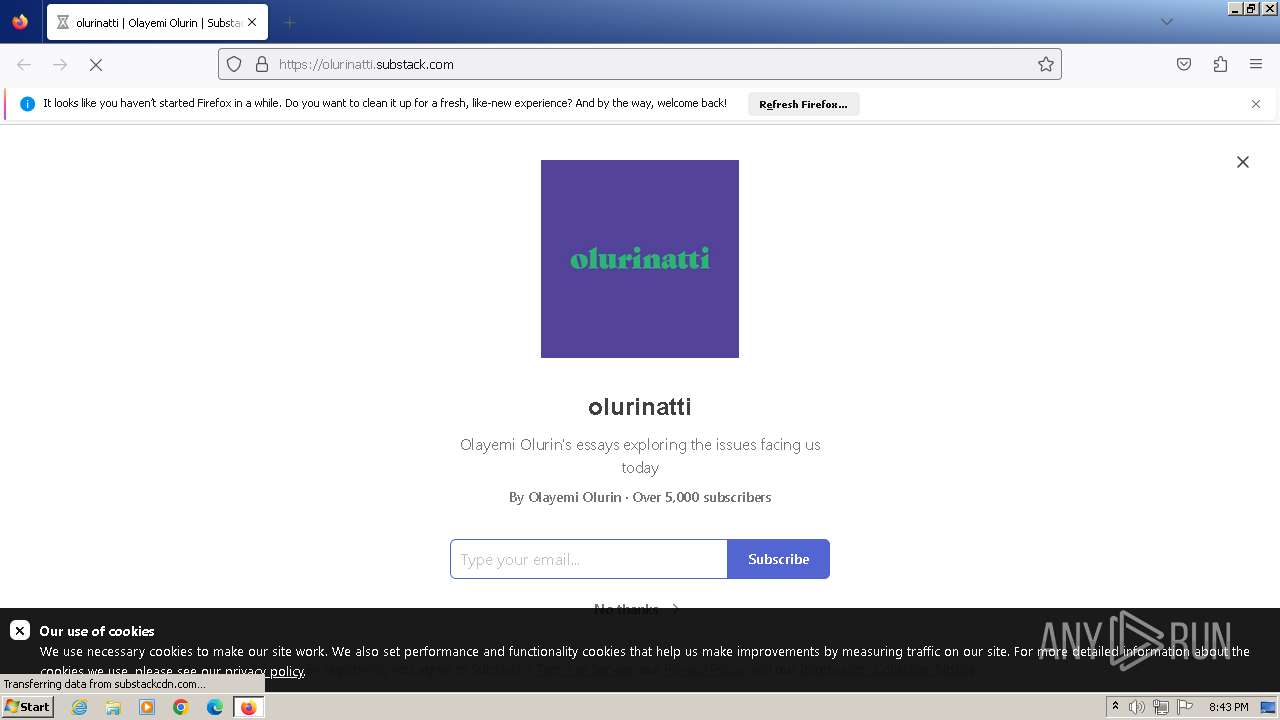Open the network tray icon

click(1161, 707)
